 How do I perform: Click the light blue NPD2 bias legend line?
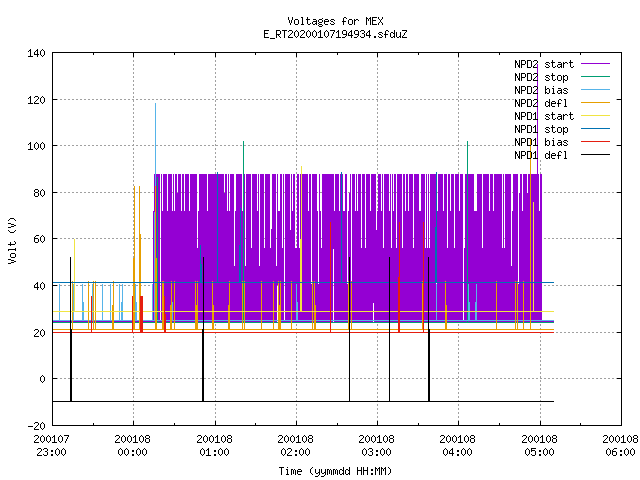(x=595, y=90)
